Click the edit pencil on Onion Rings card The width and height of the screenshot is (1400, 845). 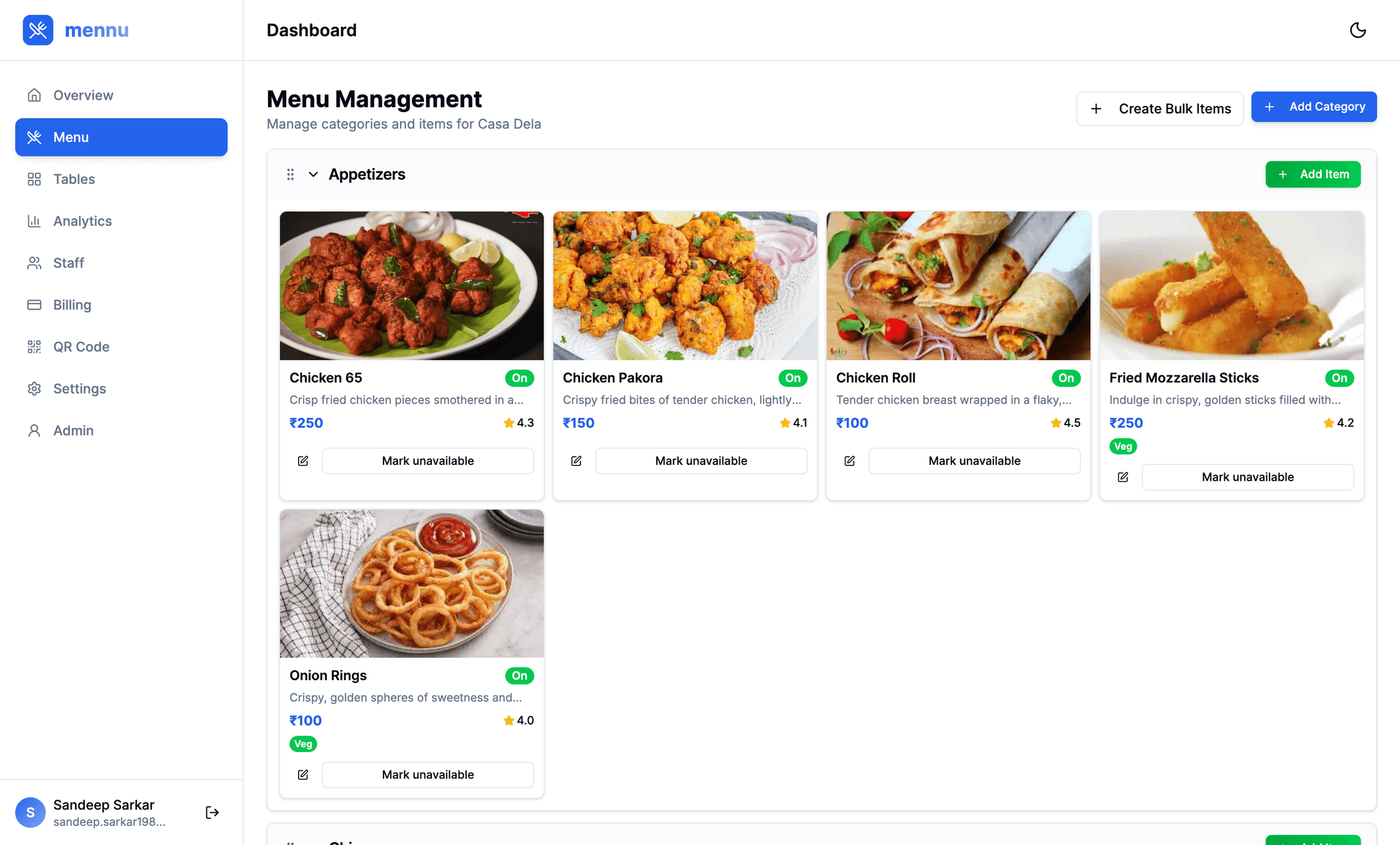(x=303, y=775)
